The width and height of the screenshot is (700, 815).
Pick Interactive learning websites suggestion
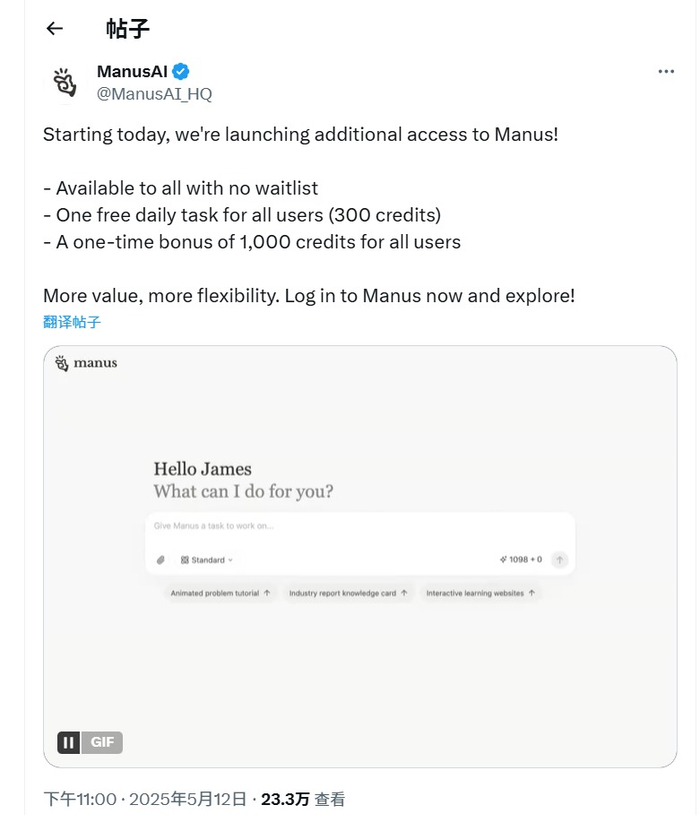coord(481,593)
